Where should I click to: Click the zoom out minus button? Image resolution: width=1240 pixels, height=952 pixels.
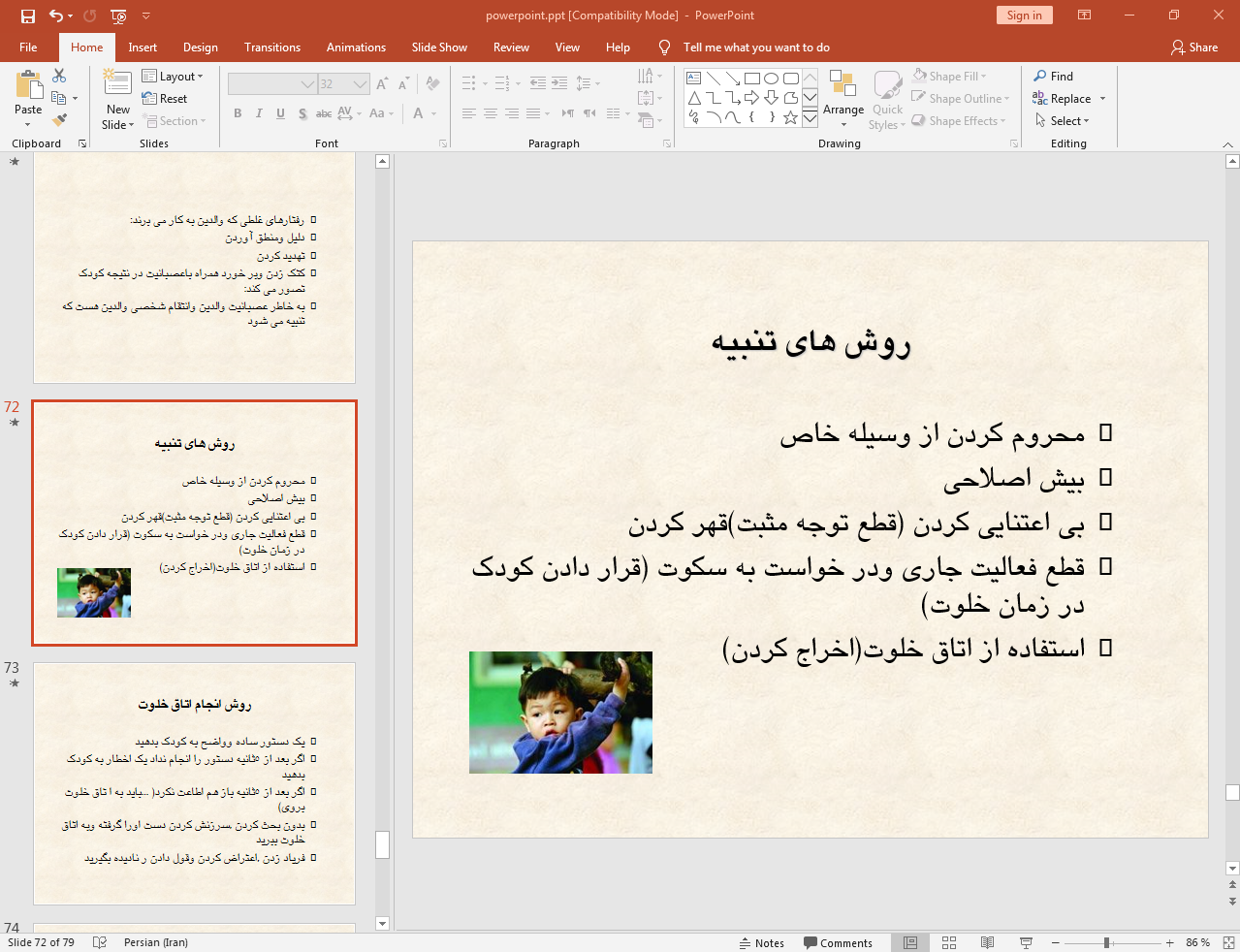pos(1056,942)
